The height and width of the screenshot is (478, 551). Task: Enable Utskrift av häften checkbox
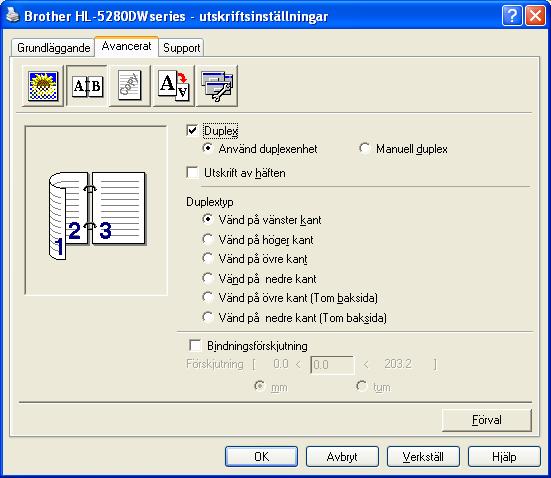click(x=192, y=173)
